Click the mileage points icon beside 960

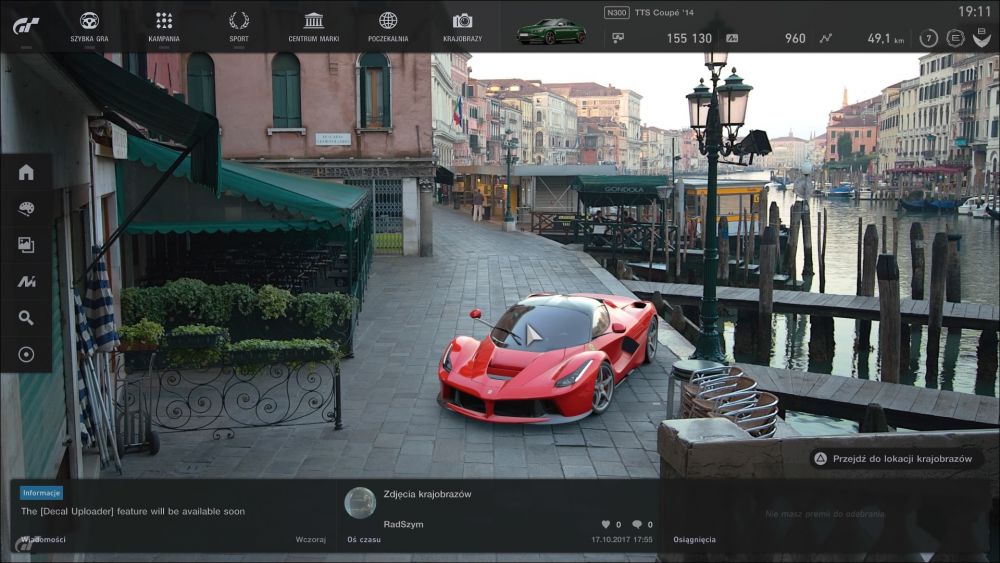click(x=732, y=38)
